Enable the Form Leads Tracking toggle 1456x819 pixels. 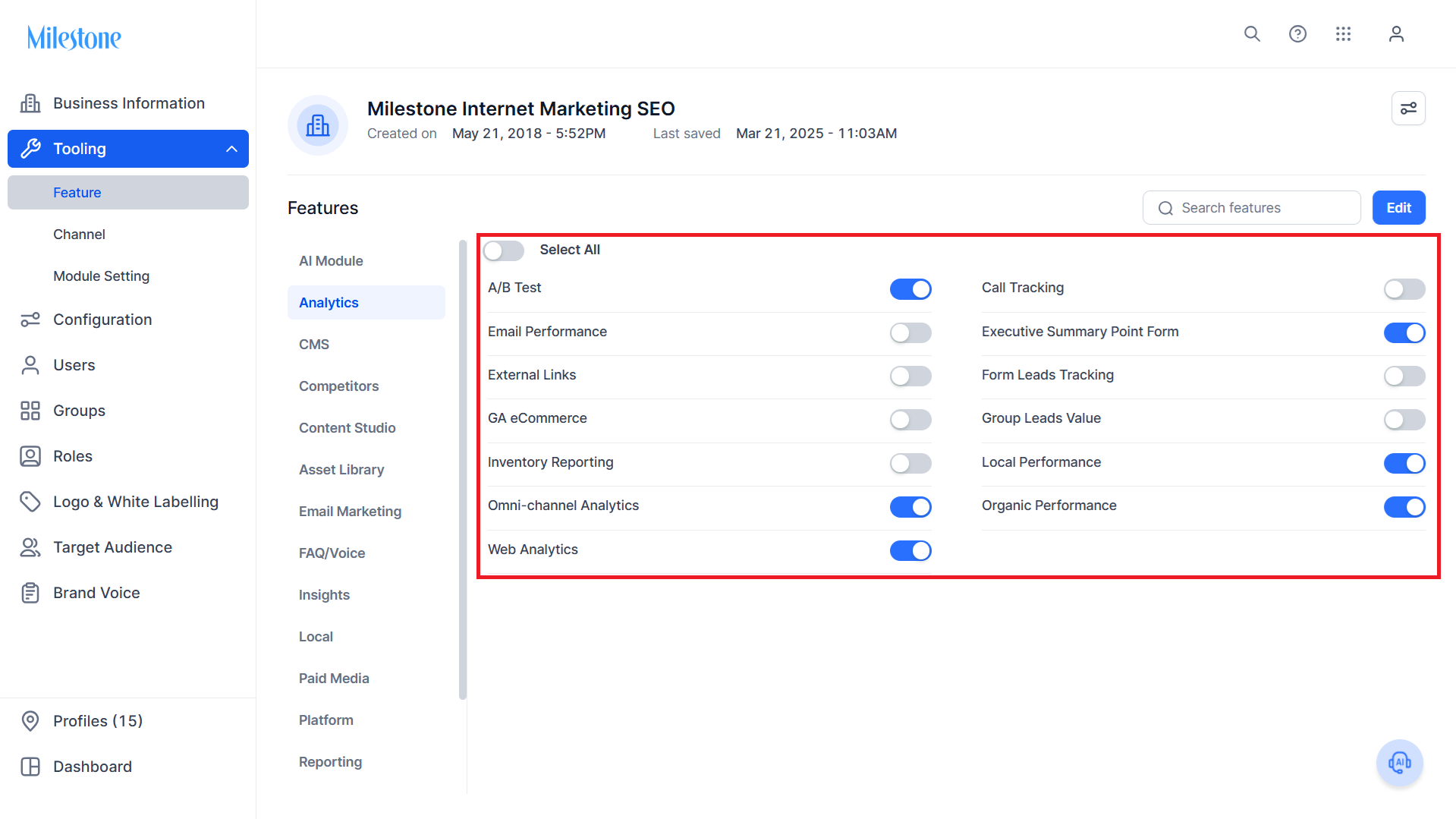[1404, 376]
